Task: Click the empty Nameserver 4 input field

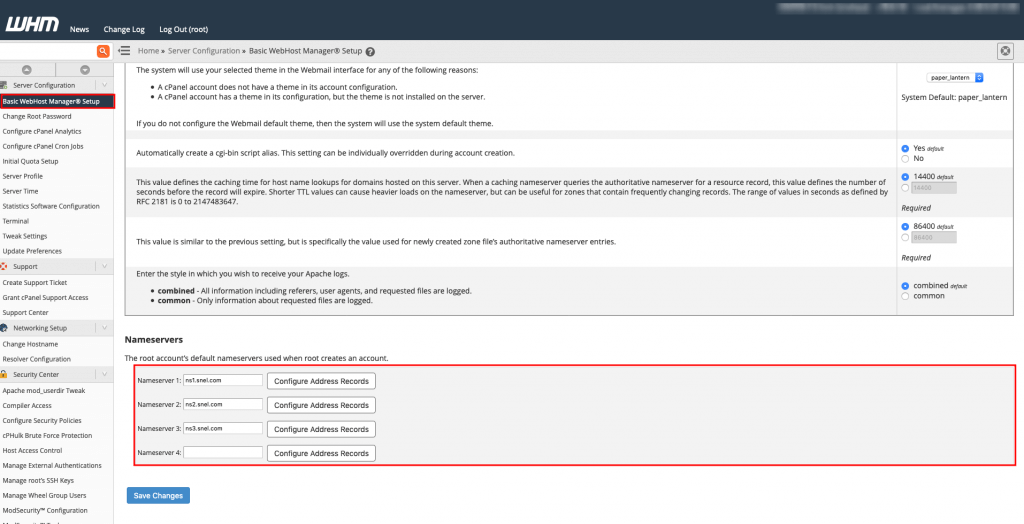Action: (x=223, y=453)
